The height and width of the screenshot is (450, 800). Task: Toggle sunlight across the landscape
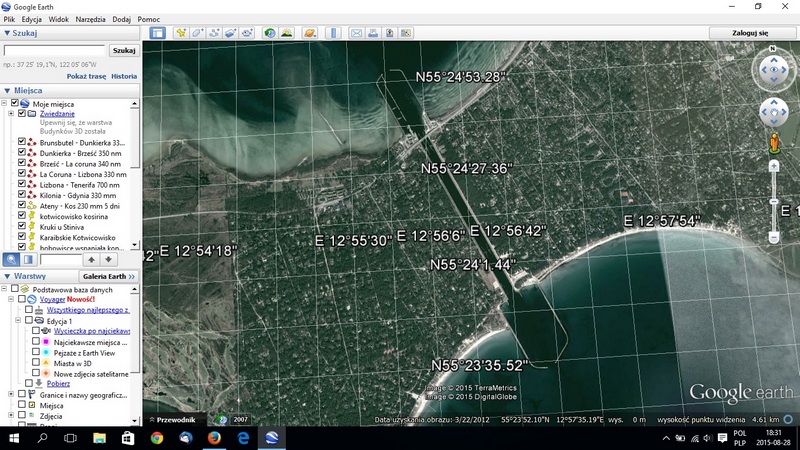[x=287, y=33]
